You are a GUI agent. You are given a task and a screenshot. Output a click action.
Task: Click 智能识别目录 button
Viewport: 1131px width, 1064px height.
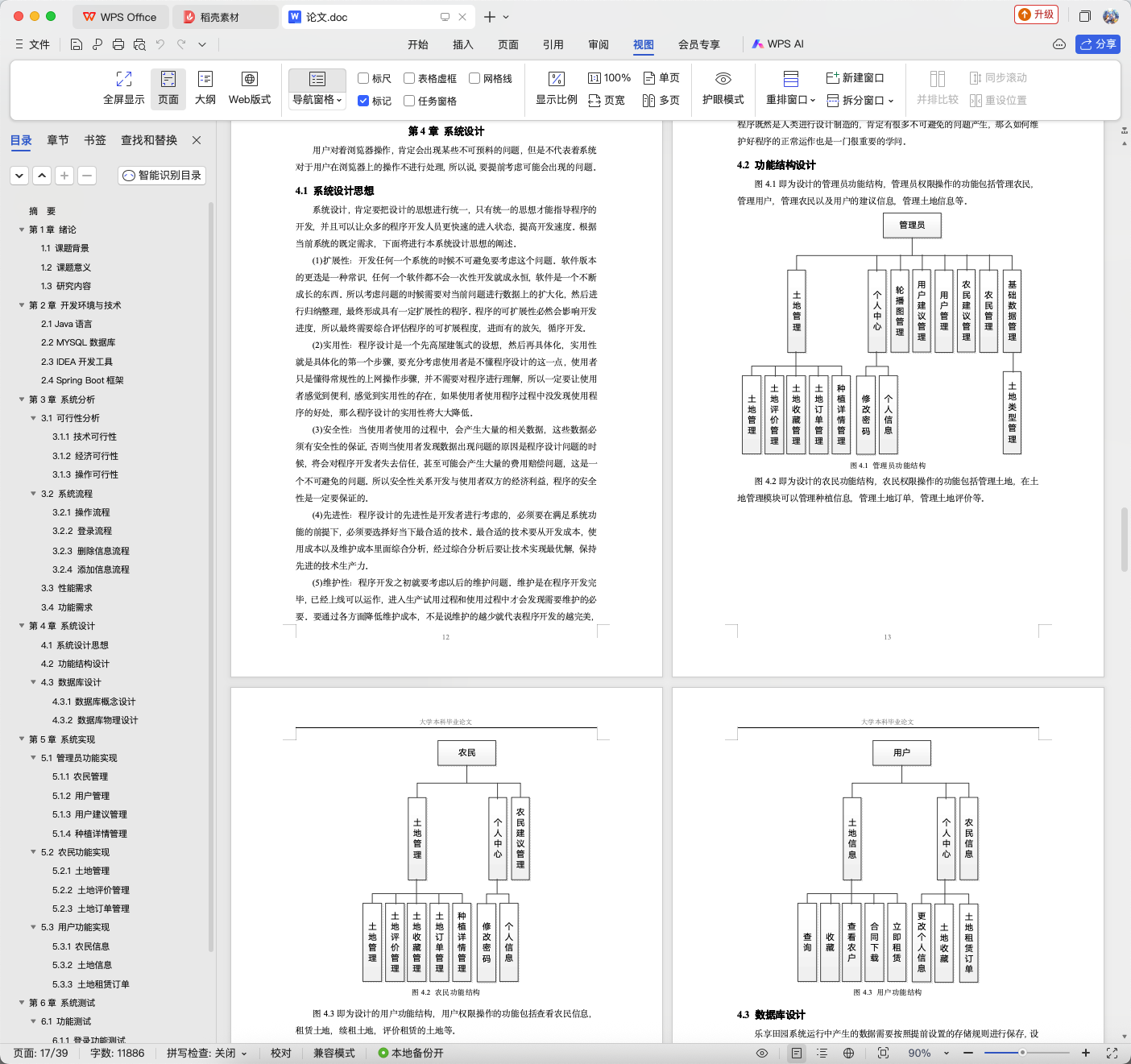click(162, 175)
